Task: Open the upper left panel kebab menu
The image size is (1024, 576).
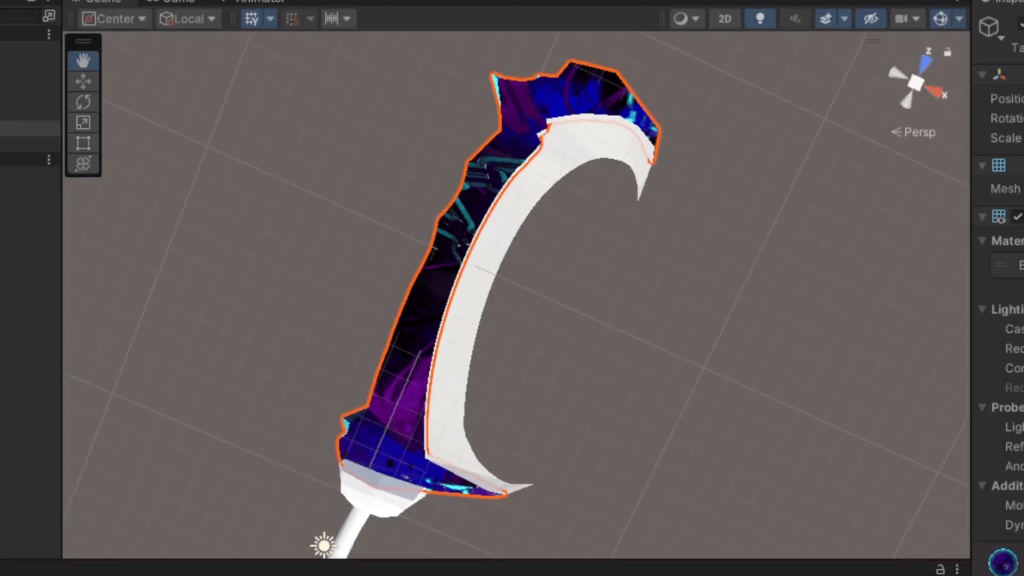Action: pyautogui.click(x=49, y=34)
